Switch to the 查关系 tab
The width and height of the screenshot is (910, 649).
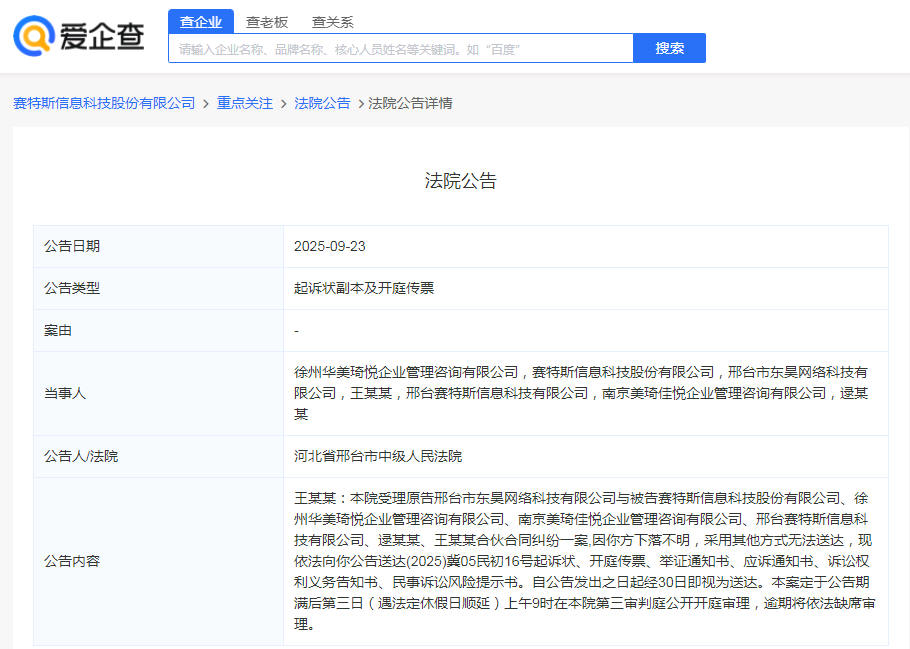pos(333,22)
